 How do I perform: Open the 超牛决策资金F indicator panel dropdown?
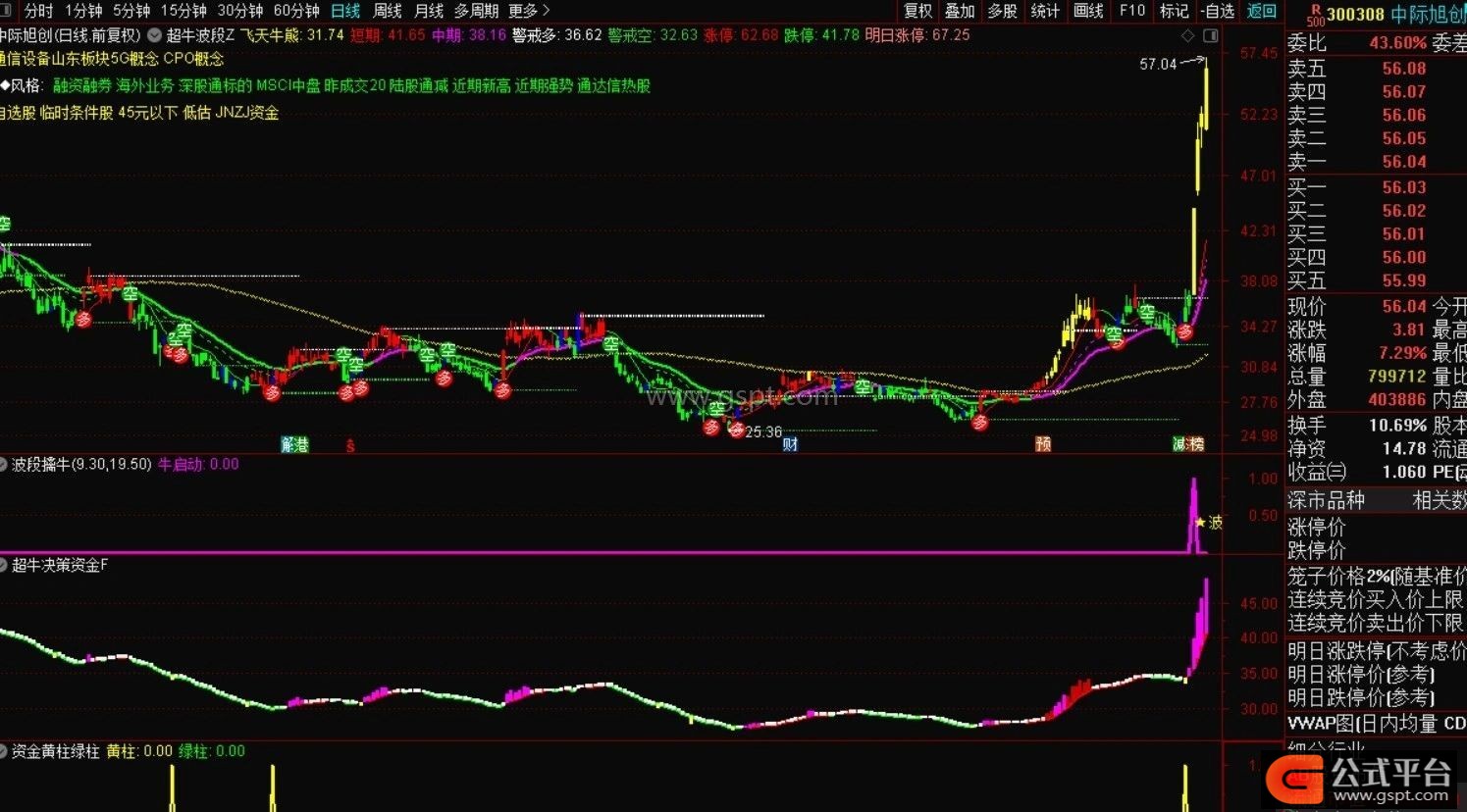pos(4,566)
